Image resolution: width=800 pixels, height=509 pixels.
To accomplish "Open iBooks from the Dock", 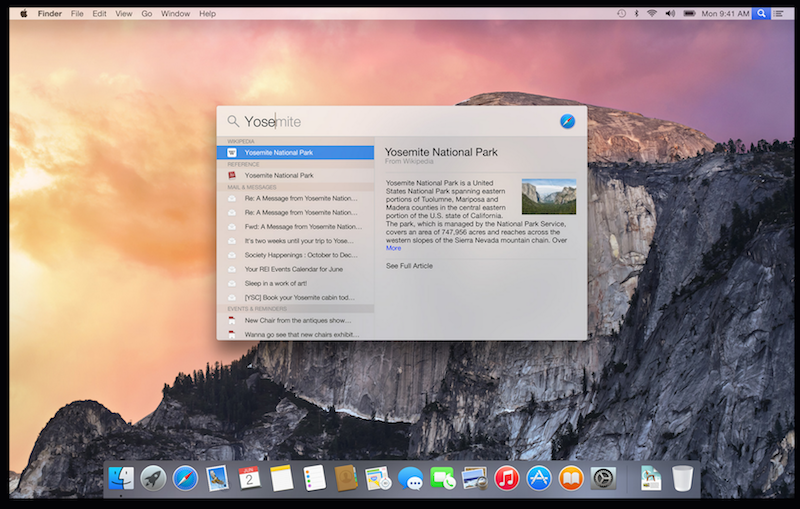I will click(571, 479).
